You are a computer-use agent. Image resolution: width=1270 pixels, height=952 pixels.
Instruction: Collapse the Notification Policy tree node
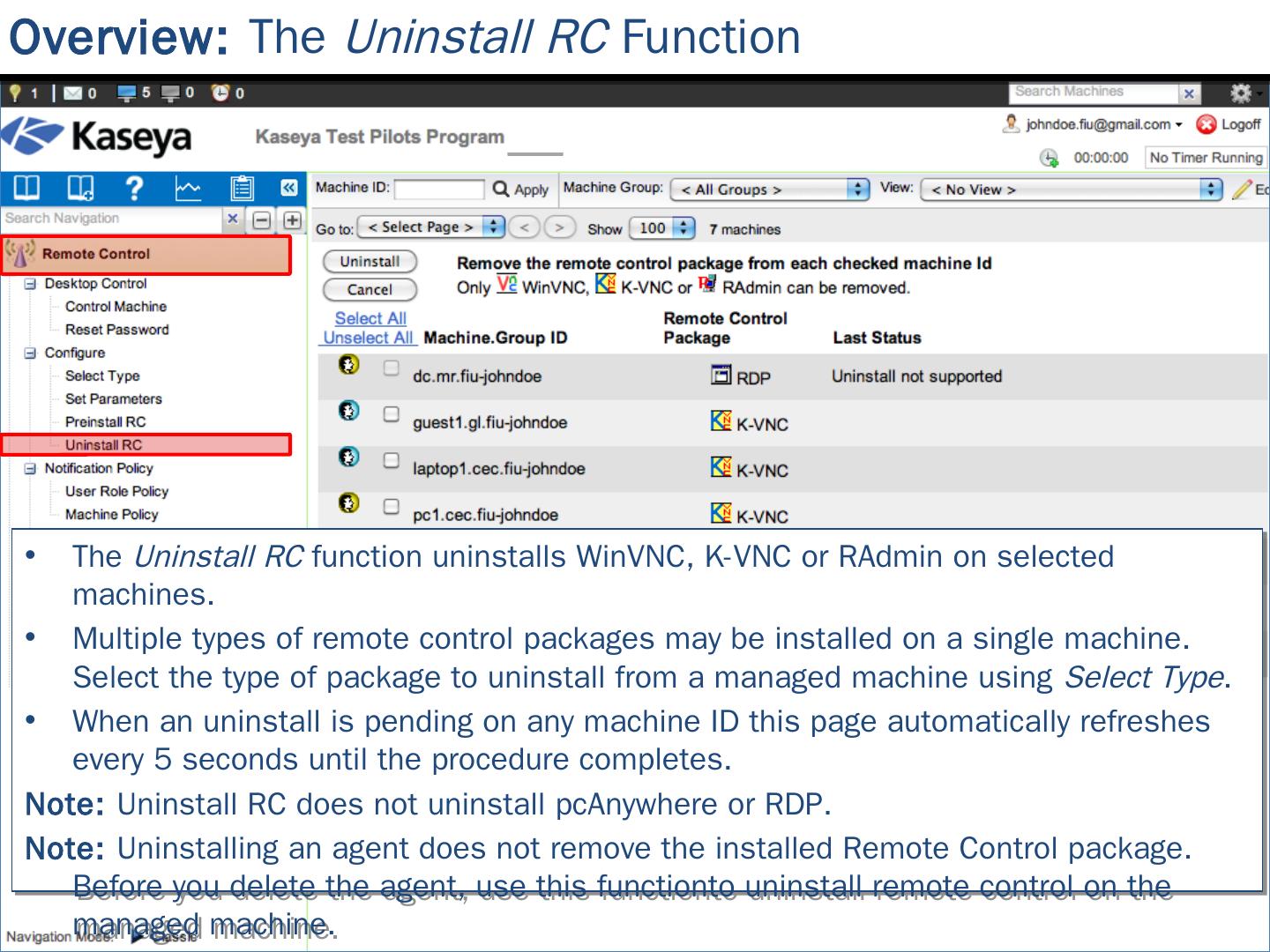30,468
